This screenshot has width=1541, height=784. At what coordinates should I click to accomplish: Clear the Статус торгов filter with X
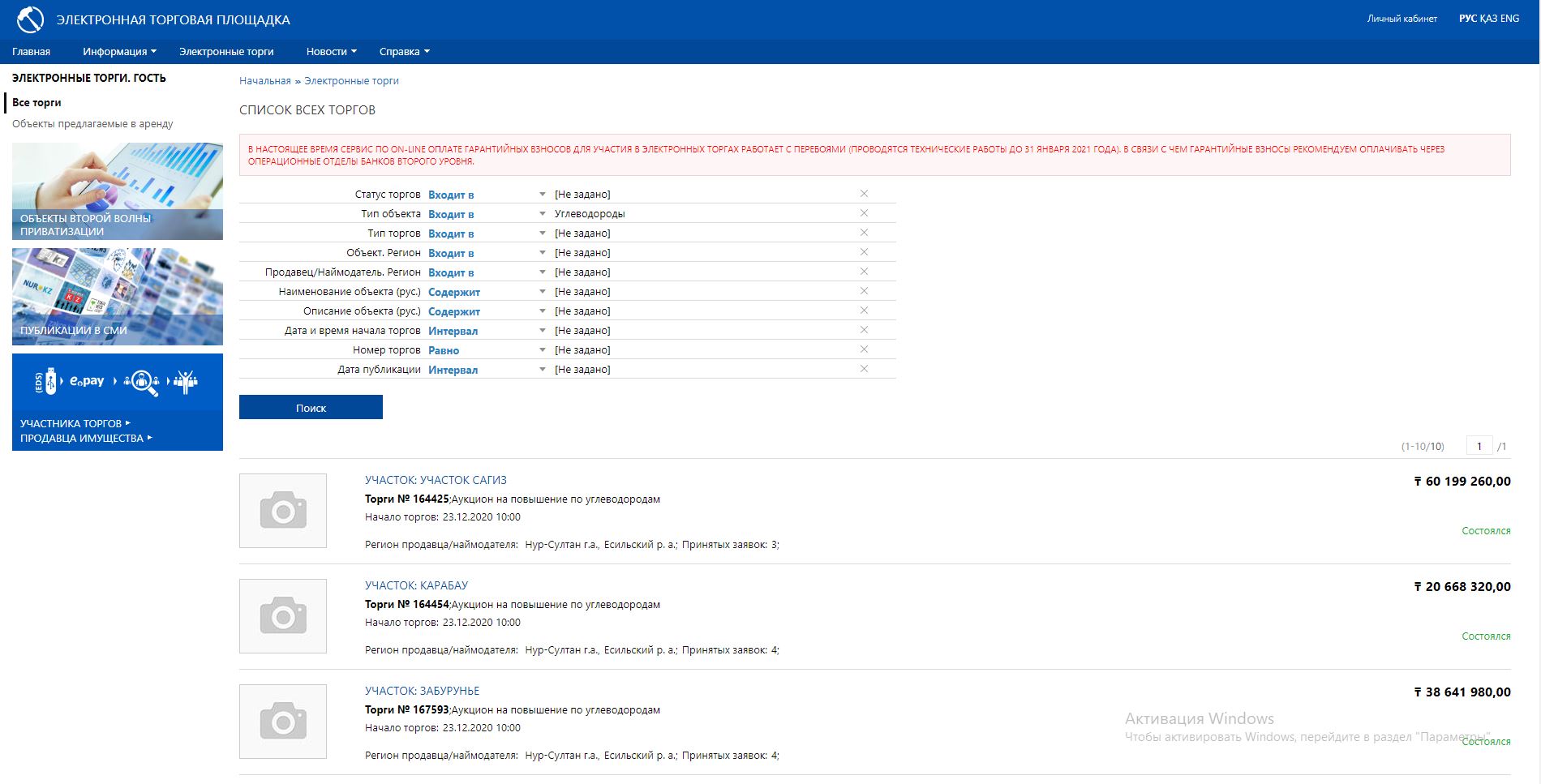(x=864, y=194)
